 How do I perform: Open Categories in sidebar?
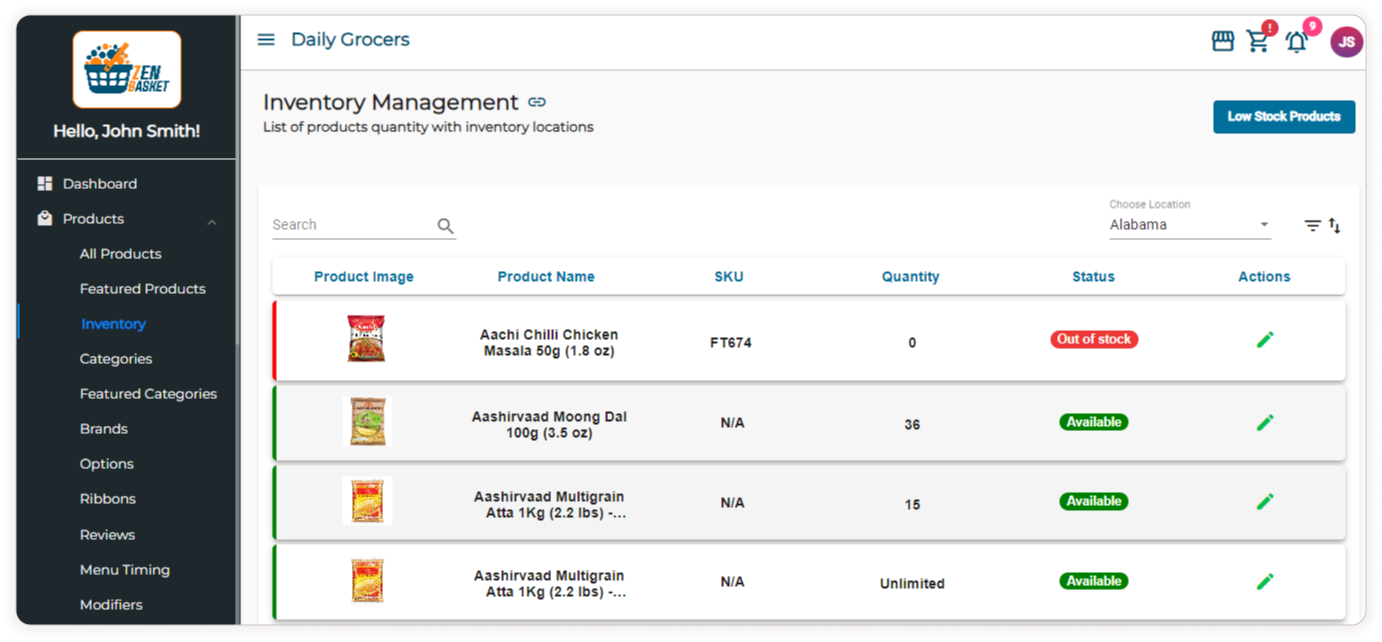tap(116, 359)
